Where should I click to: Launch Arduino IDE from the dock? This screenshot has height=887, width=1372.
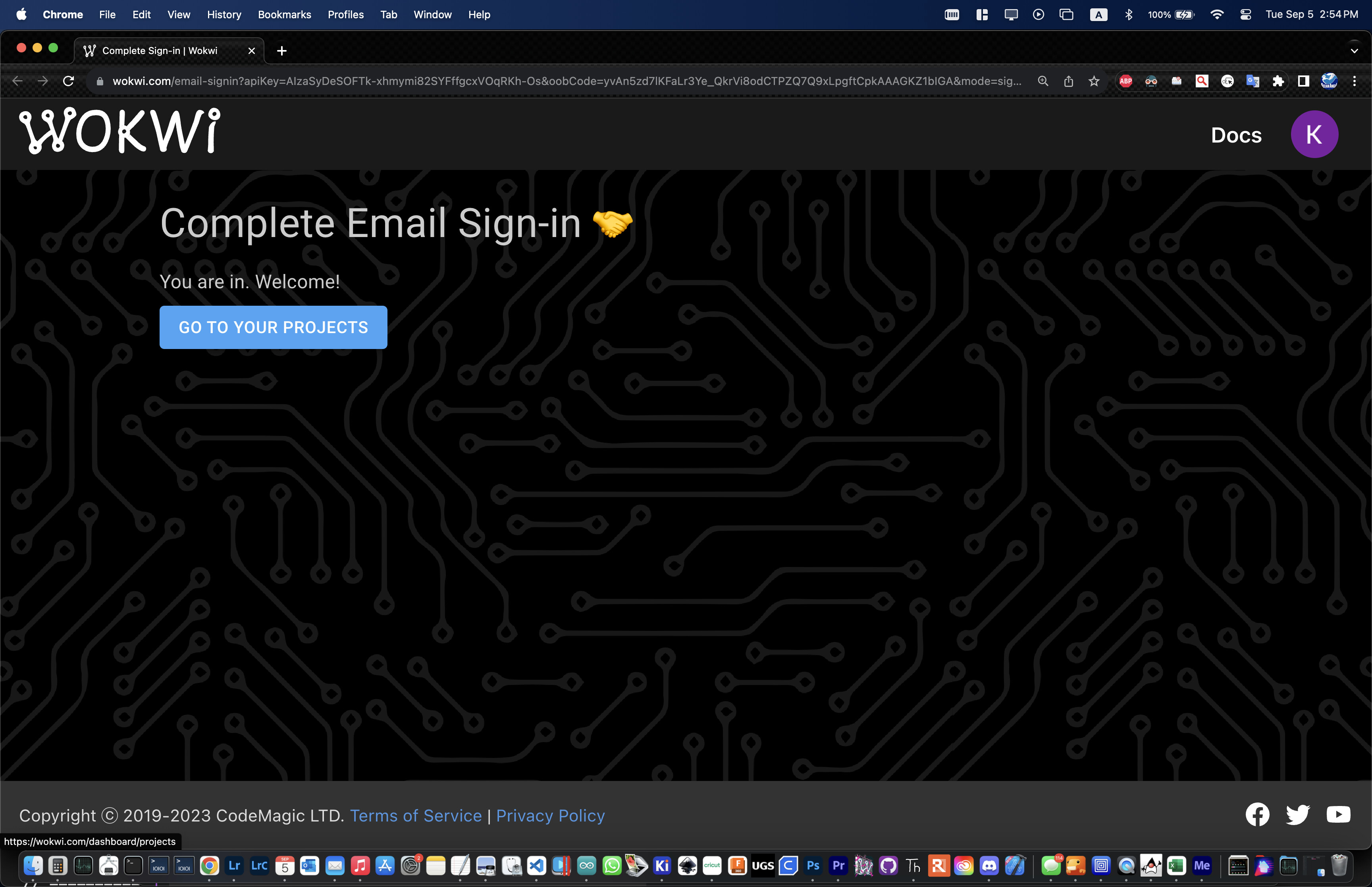[587, 865]
